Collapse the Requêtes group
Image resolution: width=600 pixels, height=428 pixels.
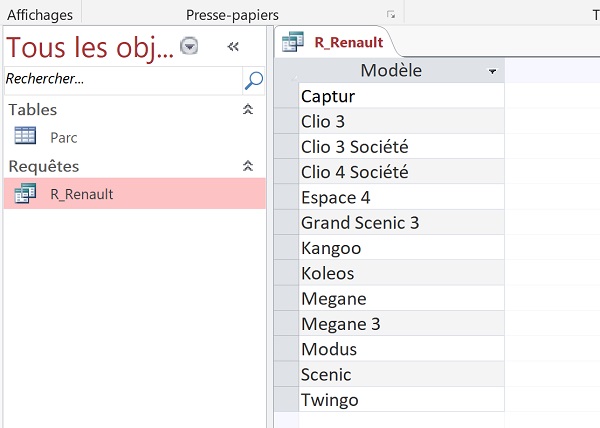[248, 166]
